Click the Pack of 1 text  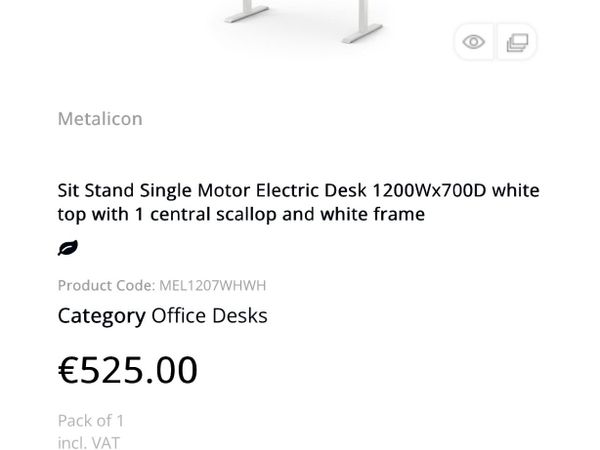pos(91,420)
